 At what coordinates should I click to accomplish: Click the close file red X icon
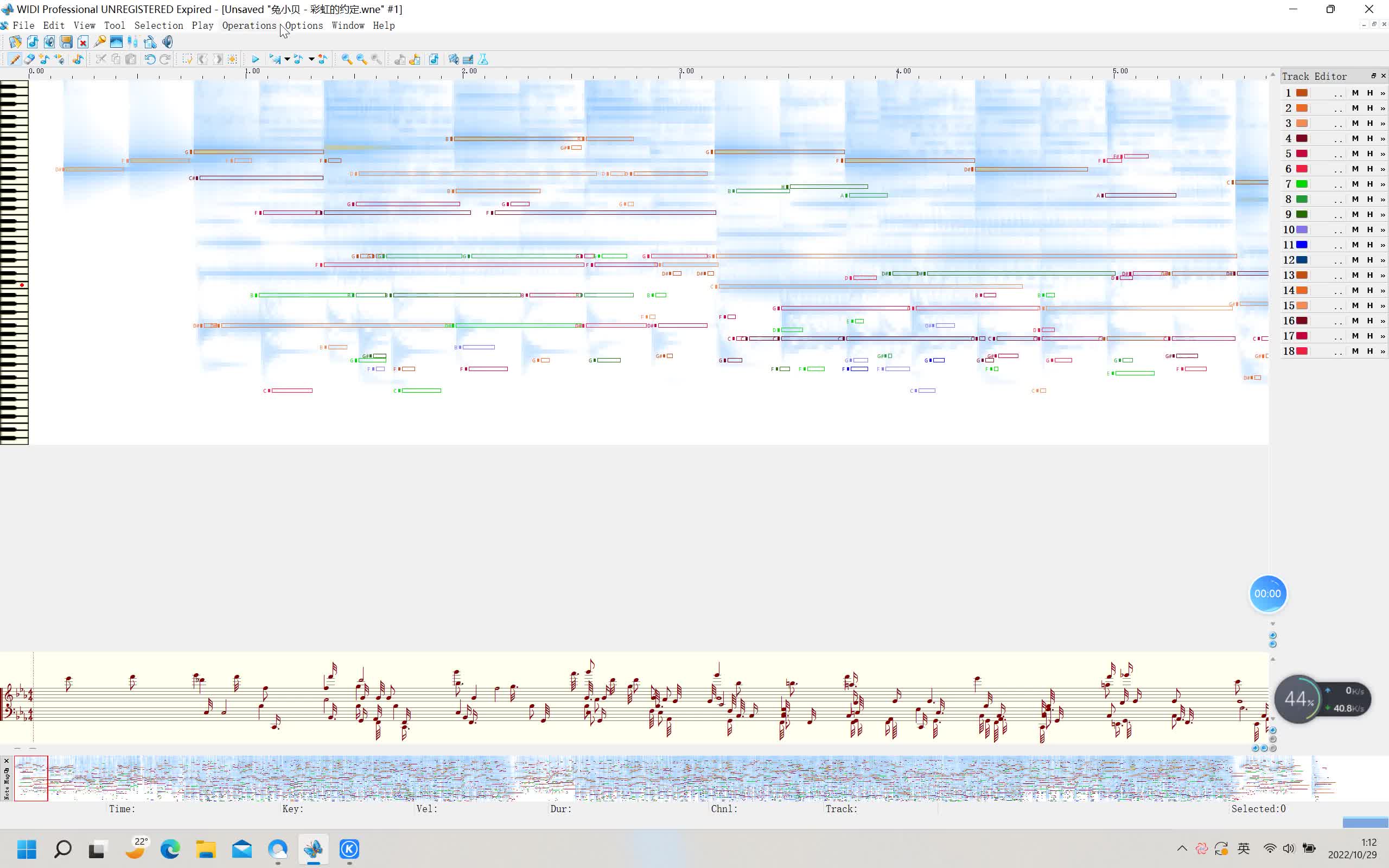click(82, 42)
